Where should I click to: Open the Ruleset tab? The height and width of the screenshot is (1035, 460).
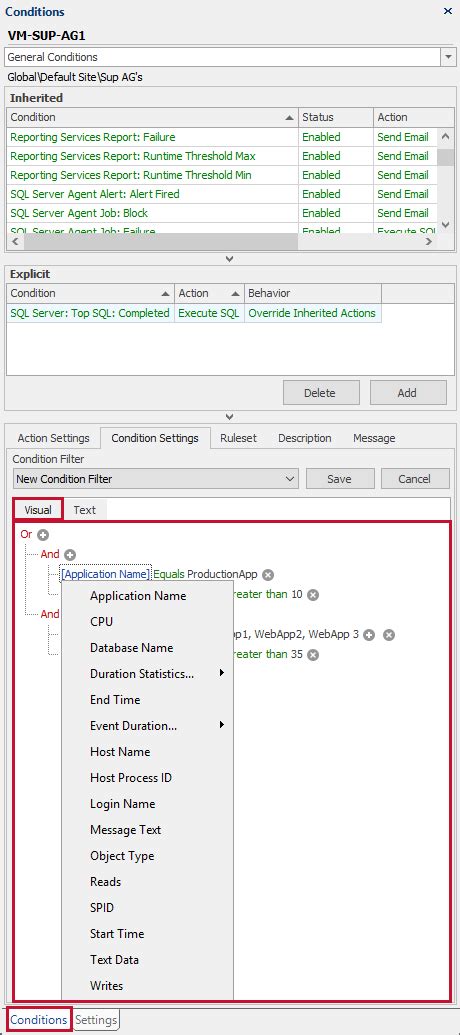click(238, 438)
